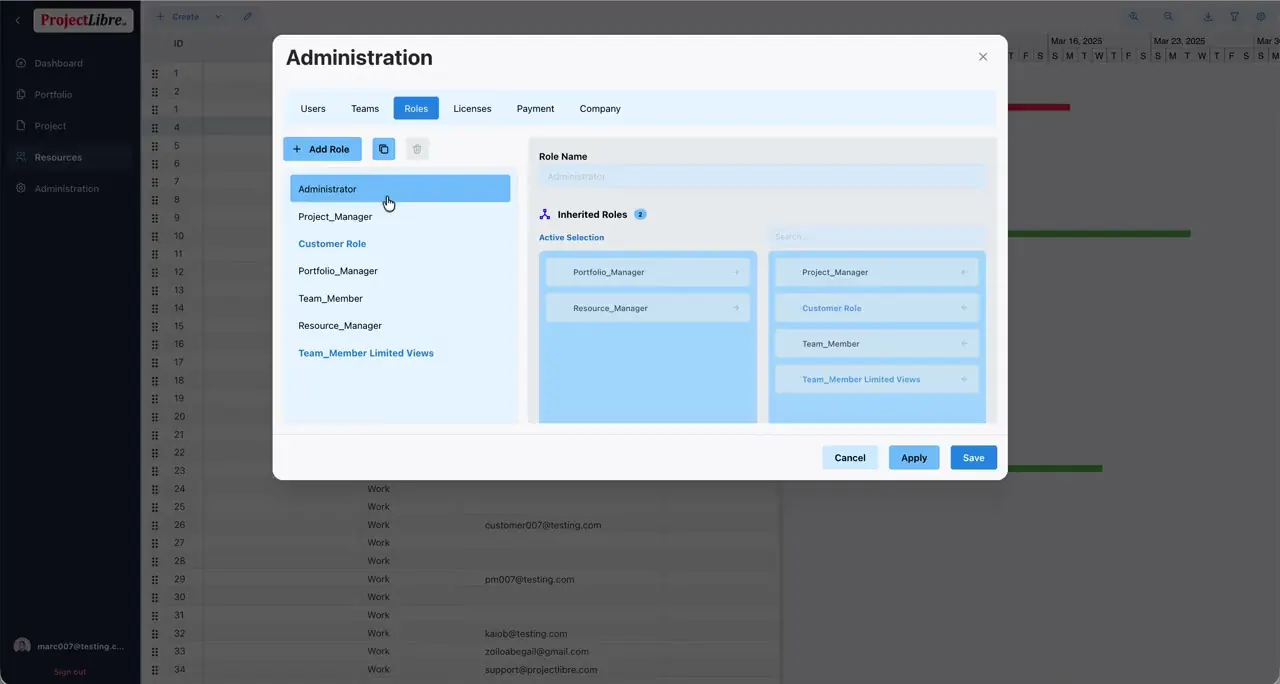Switch to the Users tab
1280x684 pixels.
point(313,108)
